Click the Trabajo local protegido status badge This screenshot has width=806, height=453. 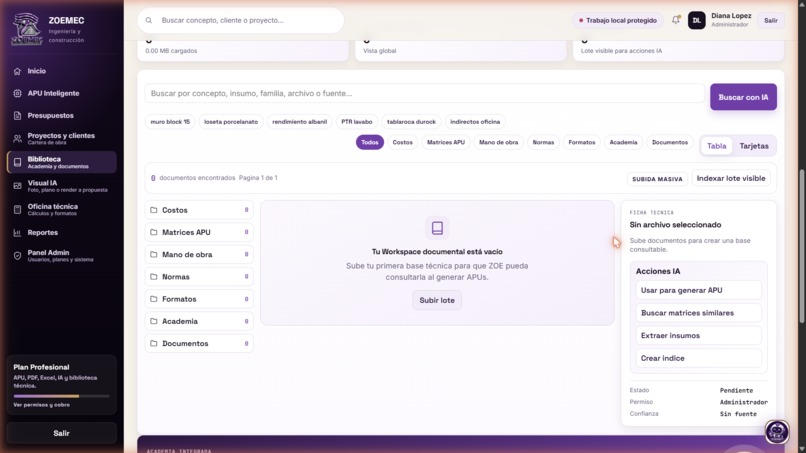[618, 21]
